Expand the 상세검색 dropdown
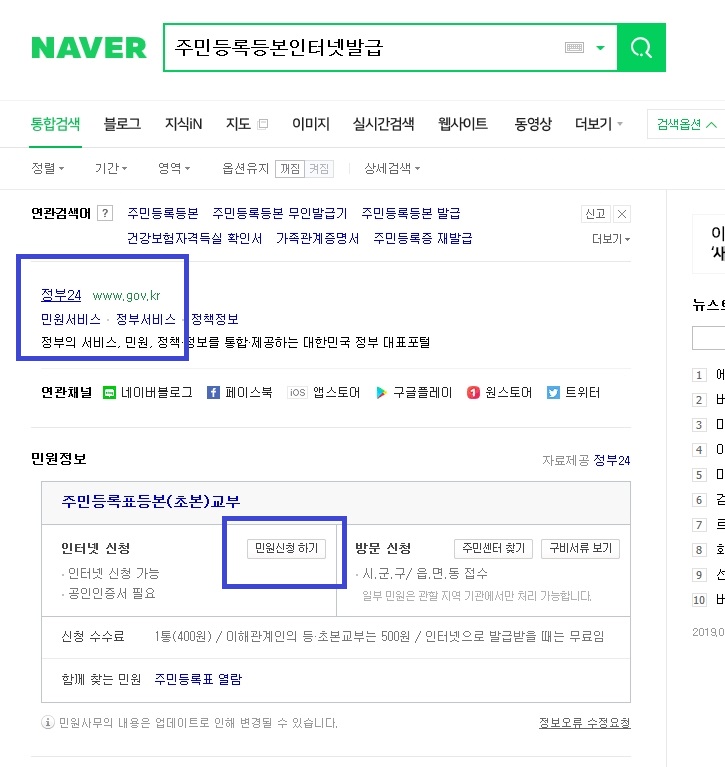This screenshot has width=725, height=767. click(x=392, y=168)
